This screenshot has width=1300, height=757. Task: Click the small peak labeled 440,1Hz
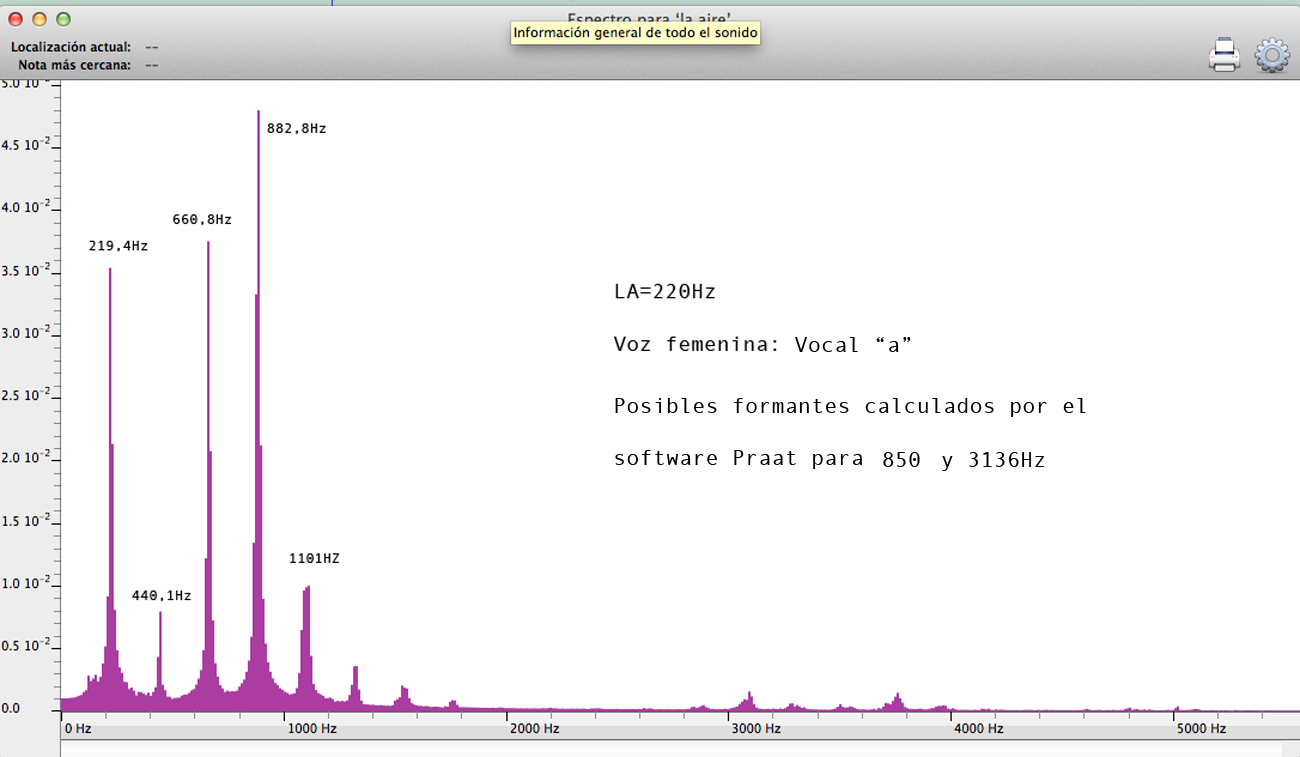click(160, 650)
